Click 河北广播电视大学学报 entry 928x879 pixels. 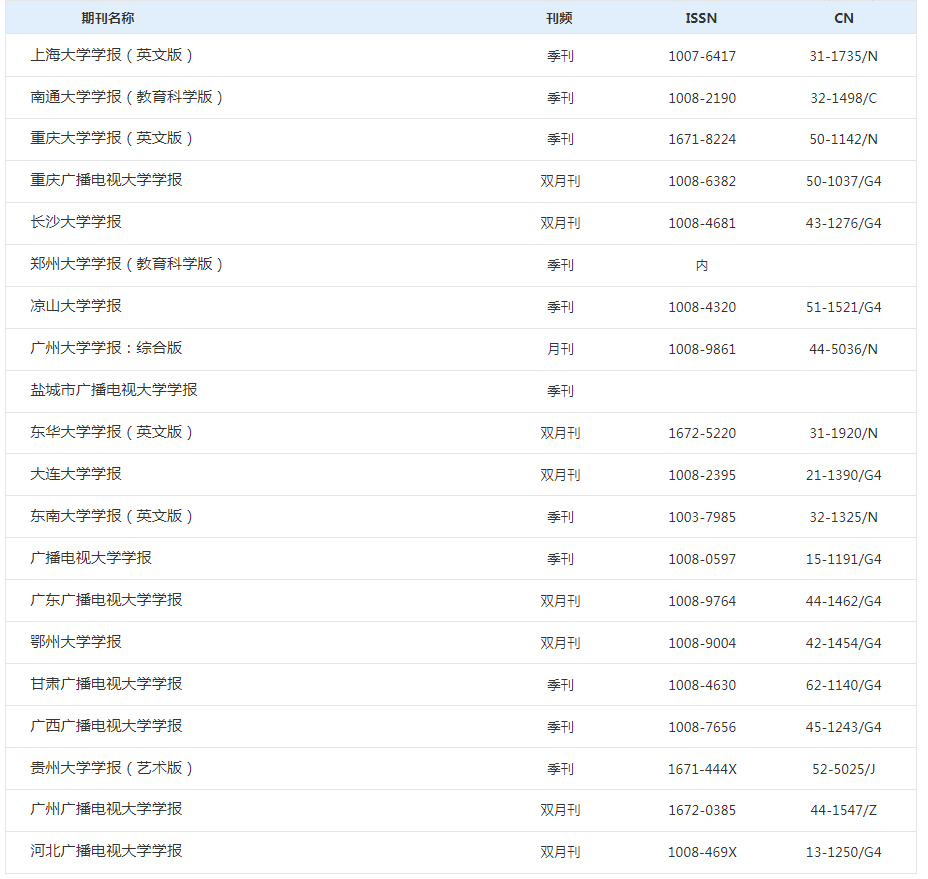pyautogui.click(x=107, y=852)
